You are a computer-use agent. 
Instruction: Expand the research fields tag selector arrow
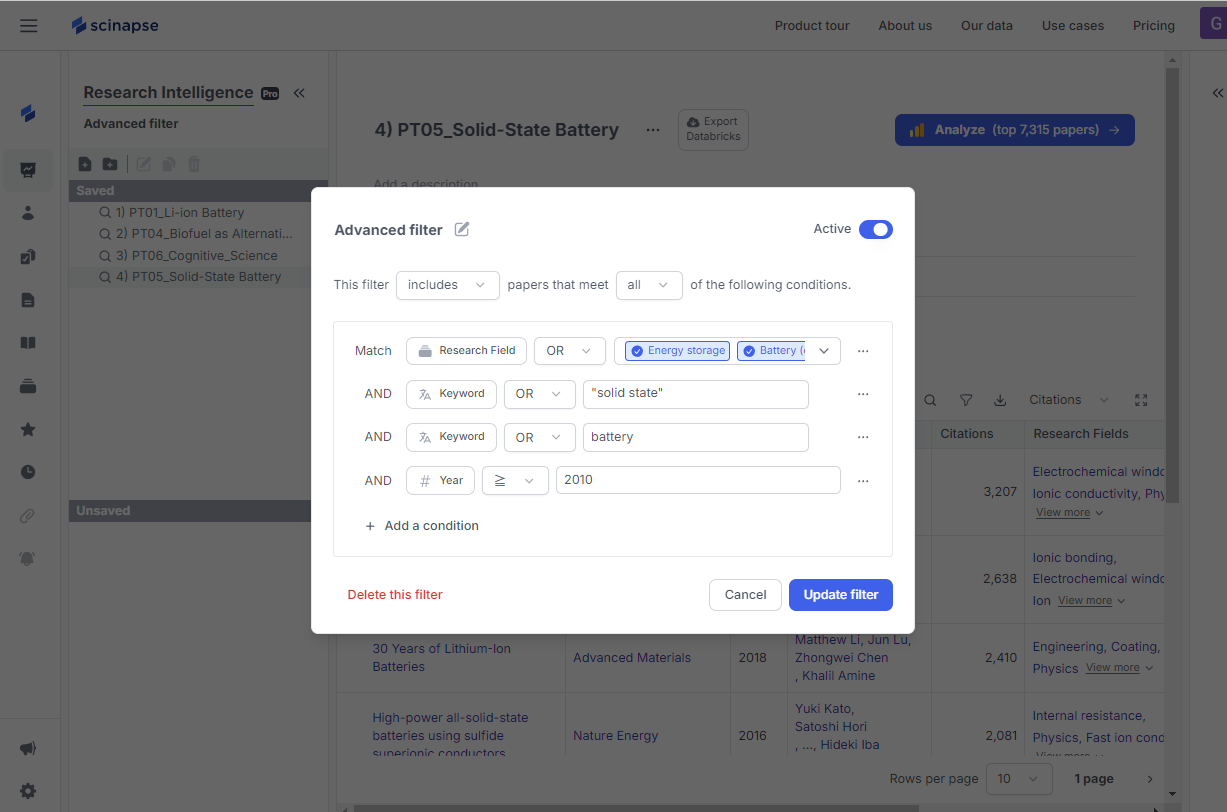824,351
